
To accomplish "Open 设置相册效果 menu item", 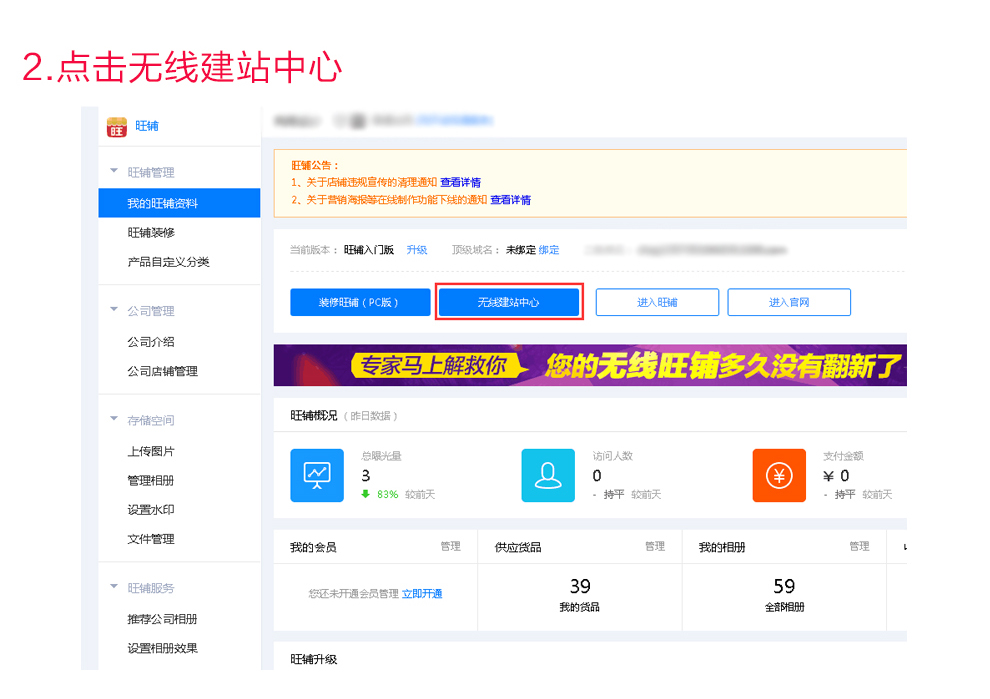I will (162, 648).
